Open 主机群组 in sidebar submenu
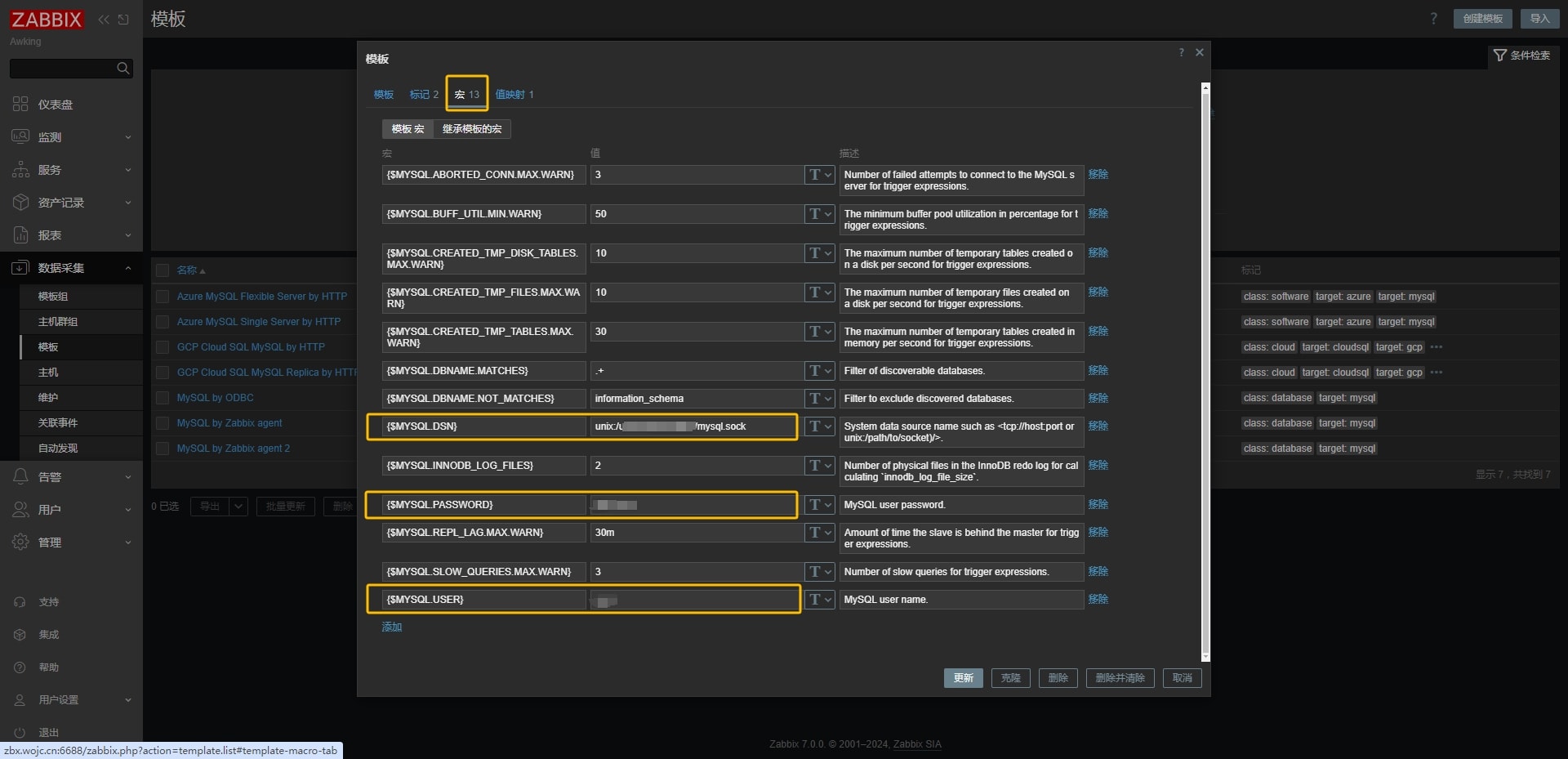 point(58,322)
